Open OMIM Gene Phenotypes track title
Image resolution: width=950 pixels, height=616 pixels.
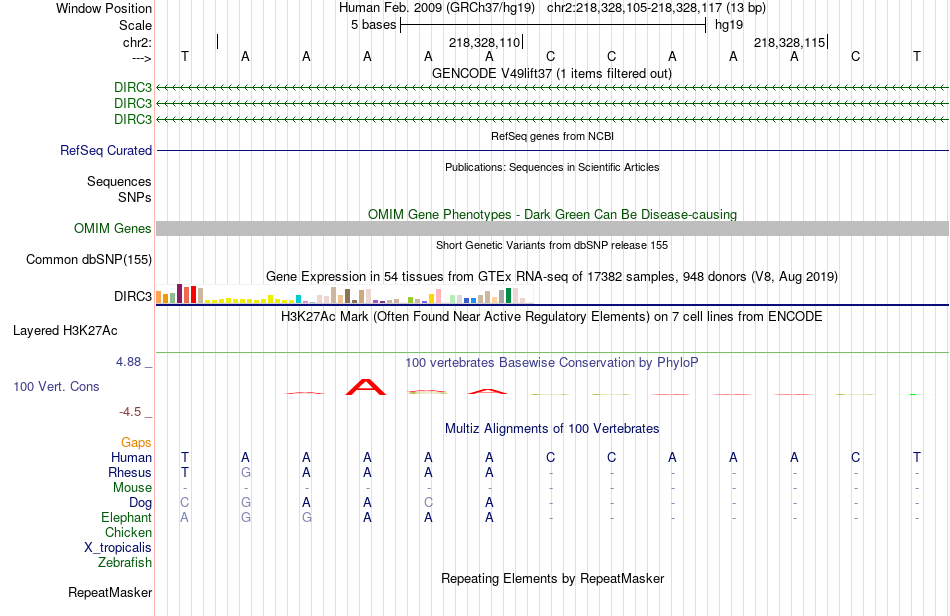[552, 214]
